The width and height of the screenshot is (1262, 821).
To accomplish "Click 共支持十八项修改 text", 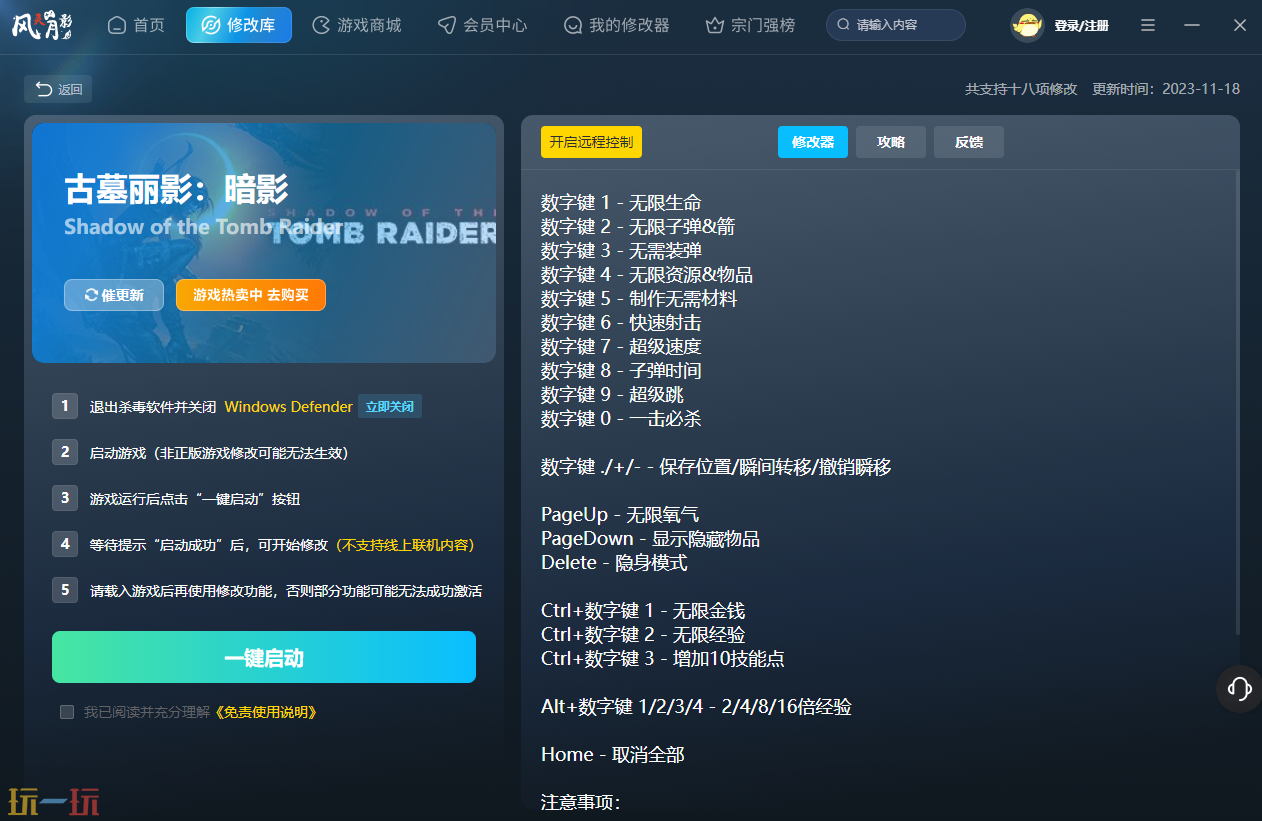I will 1021,89.
